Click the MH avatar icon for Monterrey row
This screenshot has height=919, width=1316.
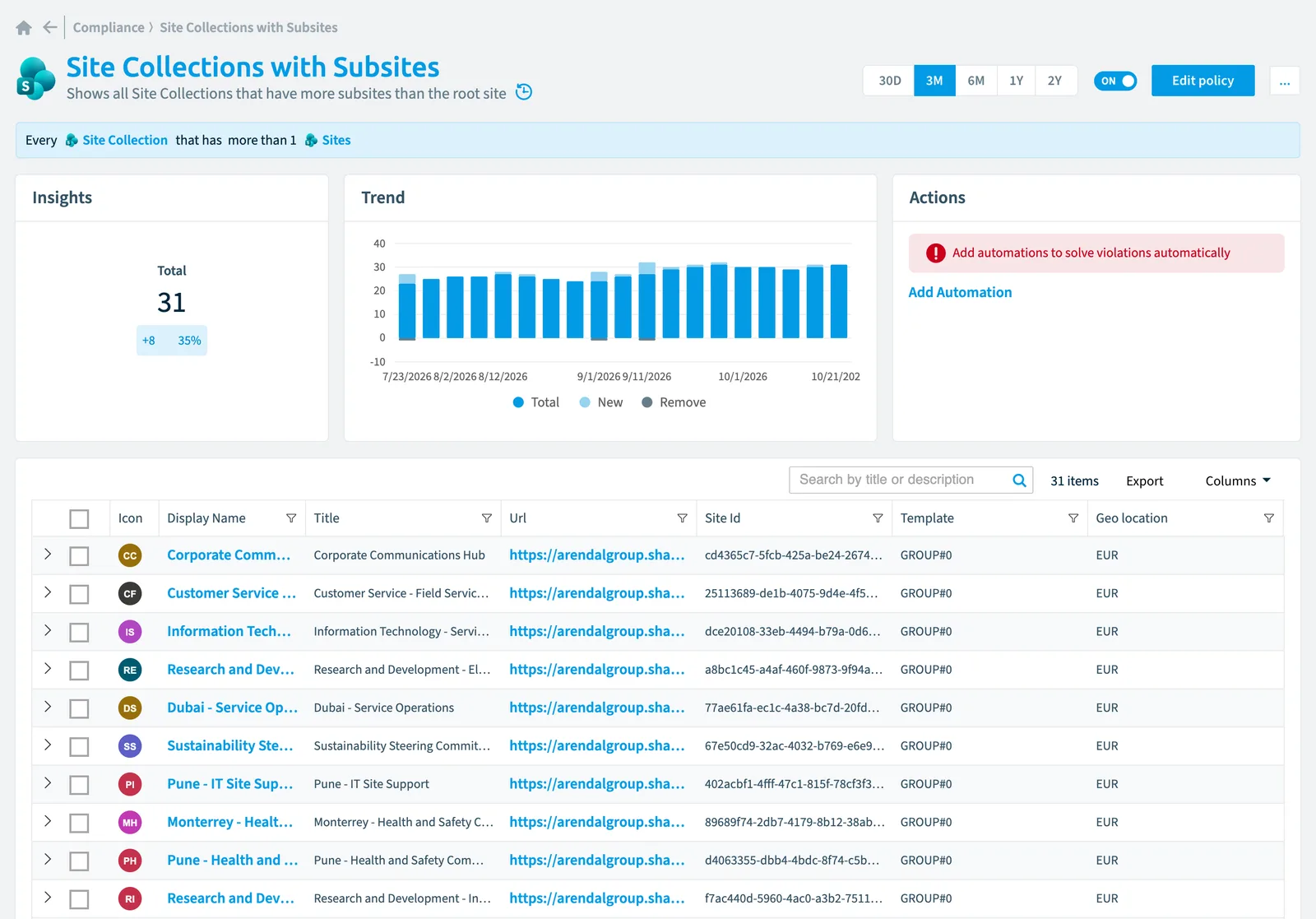(x=130, y=823)
